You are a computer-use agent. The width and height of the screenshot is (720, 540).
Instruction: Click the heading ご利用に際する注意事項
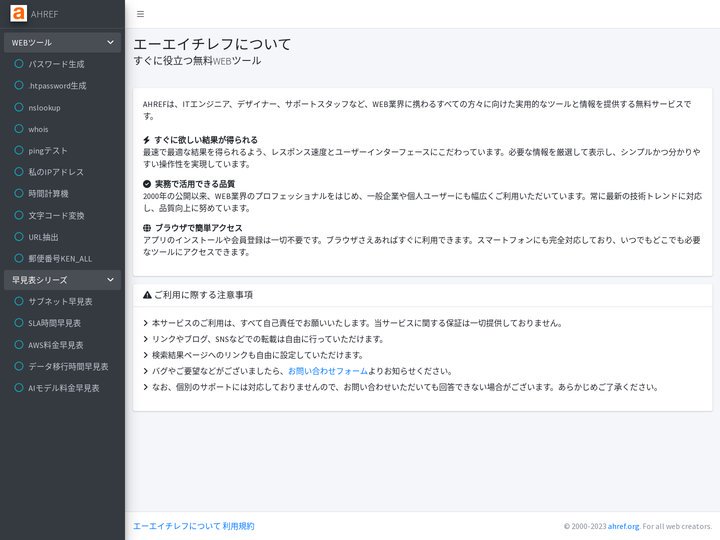click(203, 295)
